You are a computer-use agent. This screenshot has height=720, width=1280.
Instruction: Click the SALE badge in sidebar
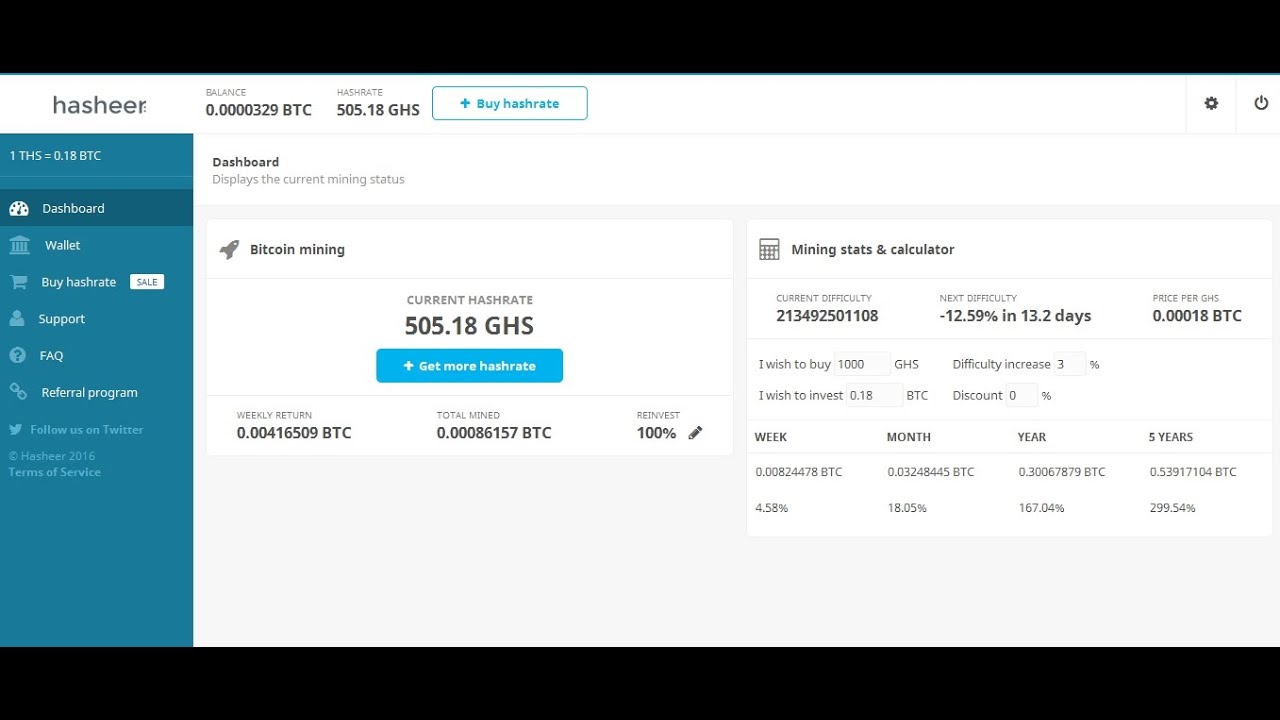pos(147,282)
